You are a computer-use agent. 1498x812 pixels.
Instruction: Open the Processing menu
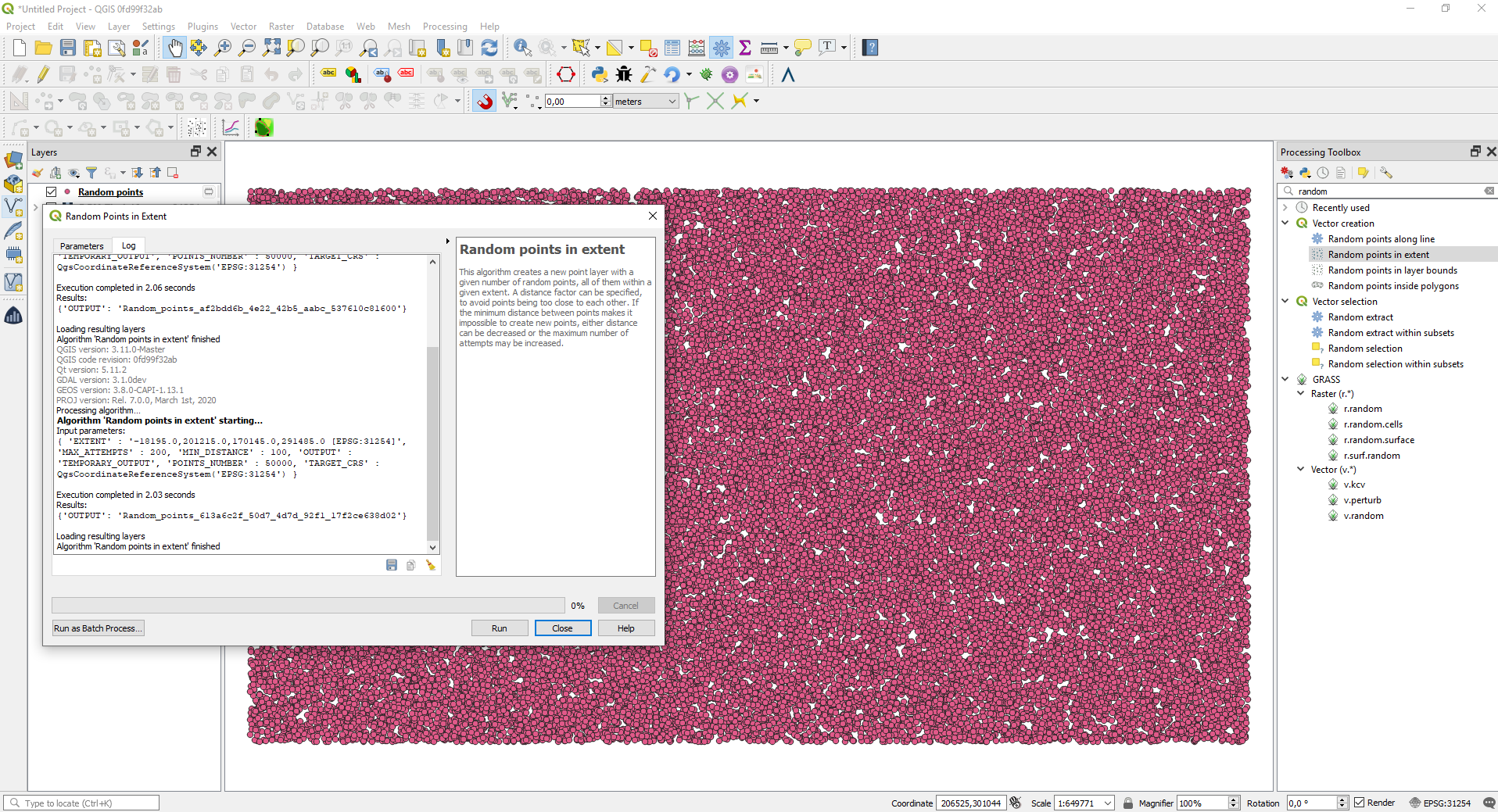[x=444, y=27]
